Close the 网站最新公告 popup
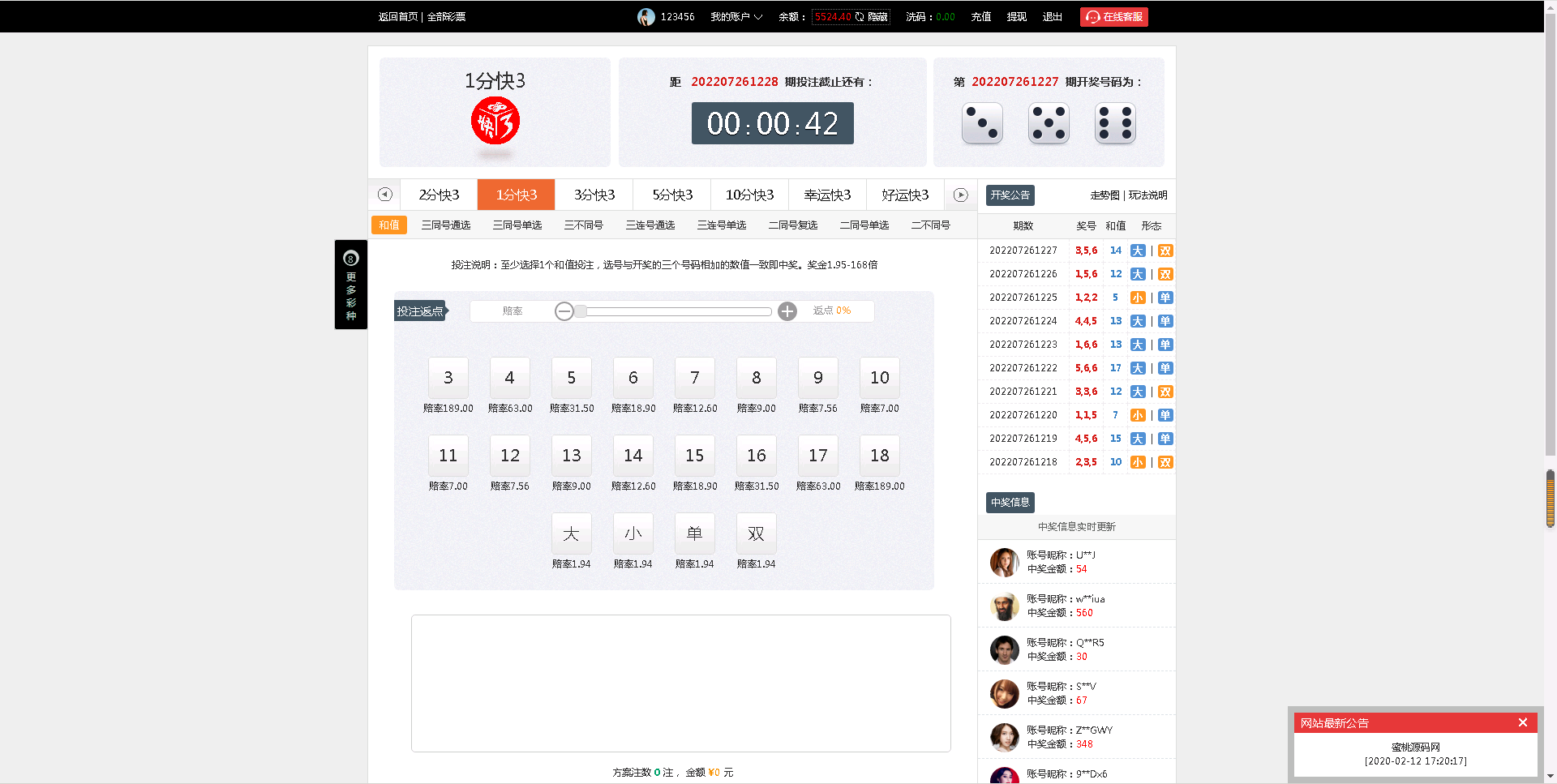Image resolution: width=1557 pixels, height=784 pixels. coord(1522,722)
